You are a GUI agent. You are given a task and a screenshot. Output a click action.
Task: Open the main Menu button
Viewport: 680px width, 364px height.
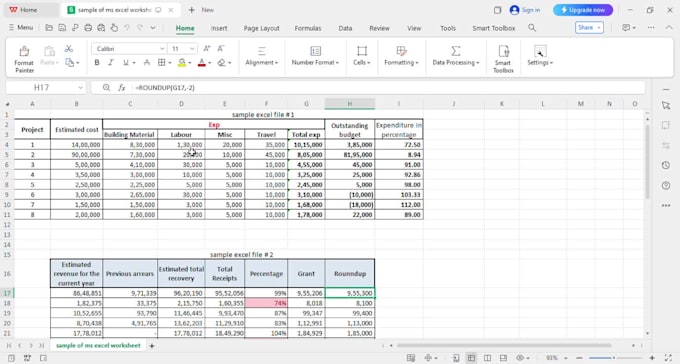click(x=21, y=27)
